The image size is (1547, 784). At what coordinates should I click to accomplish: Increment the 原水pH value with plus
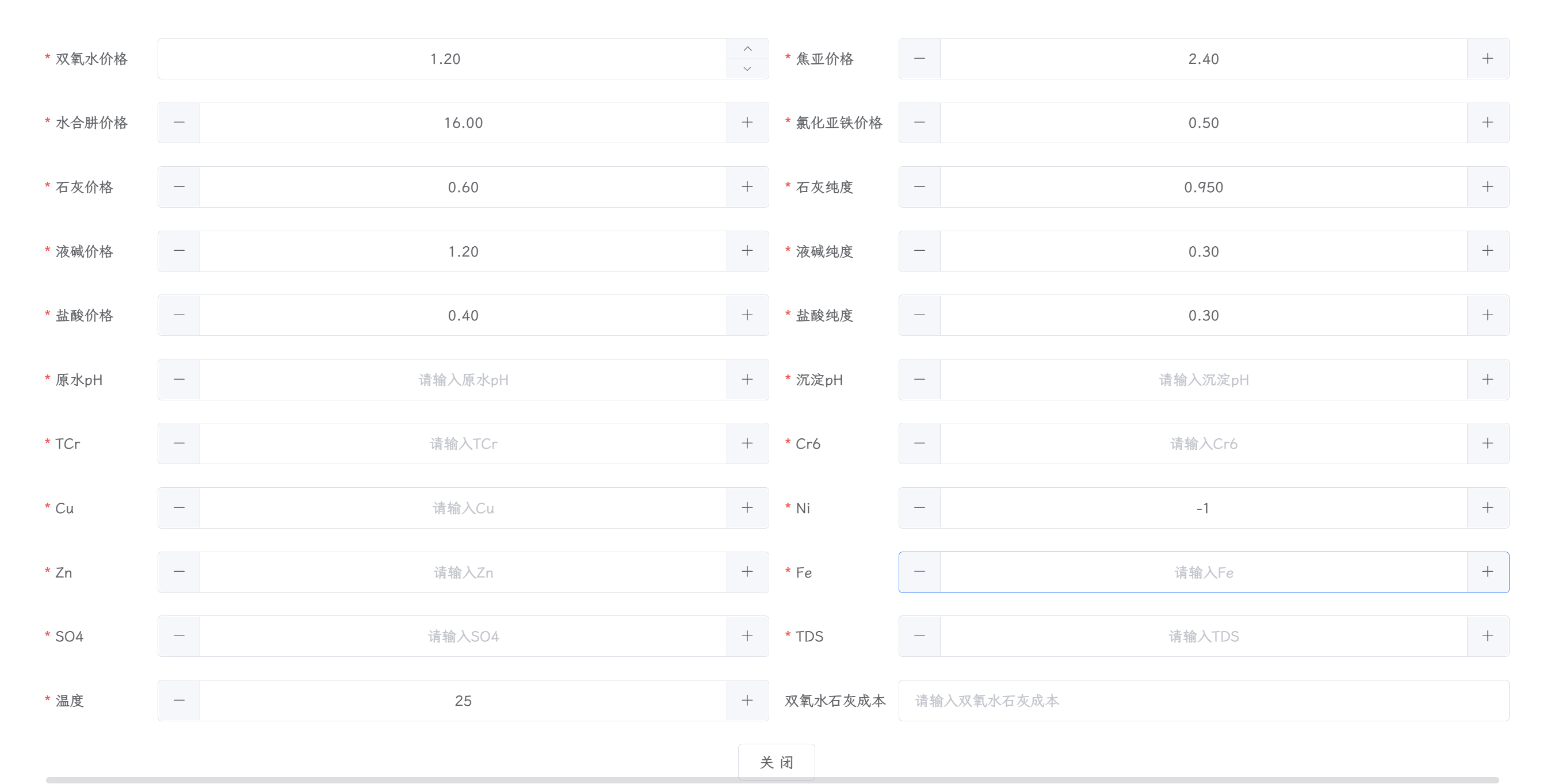[747, 380]
